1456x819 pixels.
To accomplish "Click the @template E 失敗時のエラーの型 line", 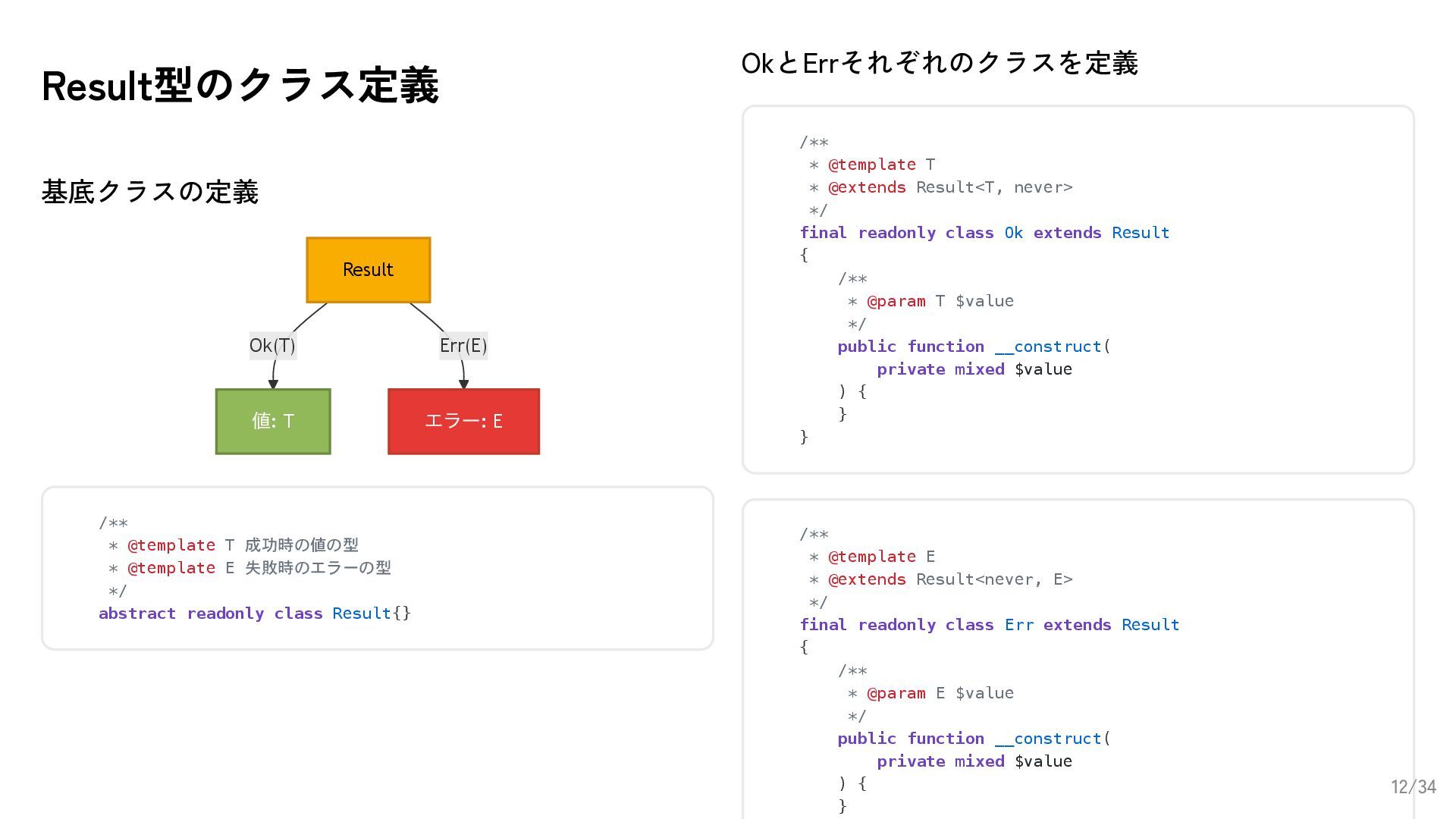I will click(x=259, y=568).
